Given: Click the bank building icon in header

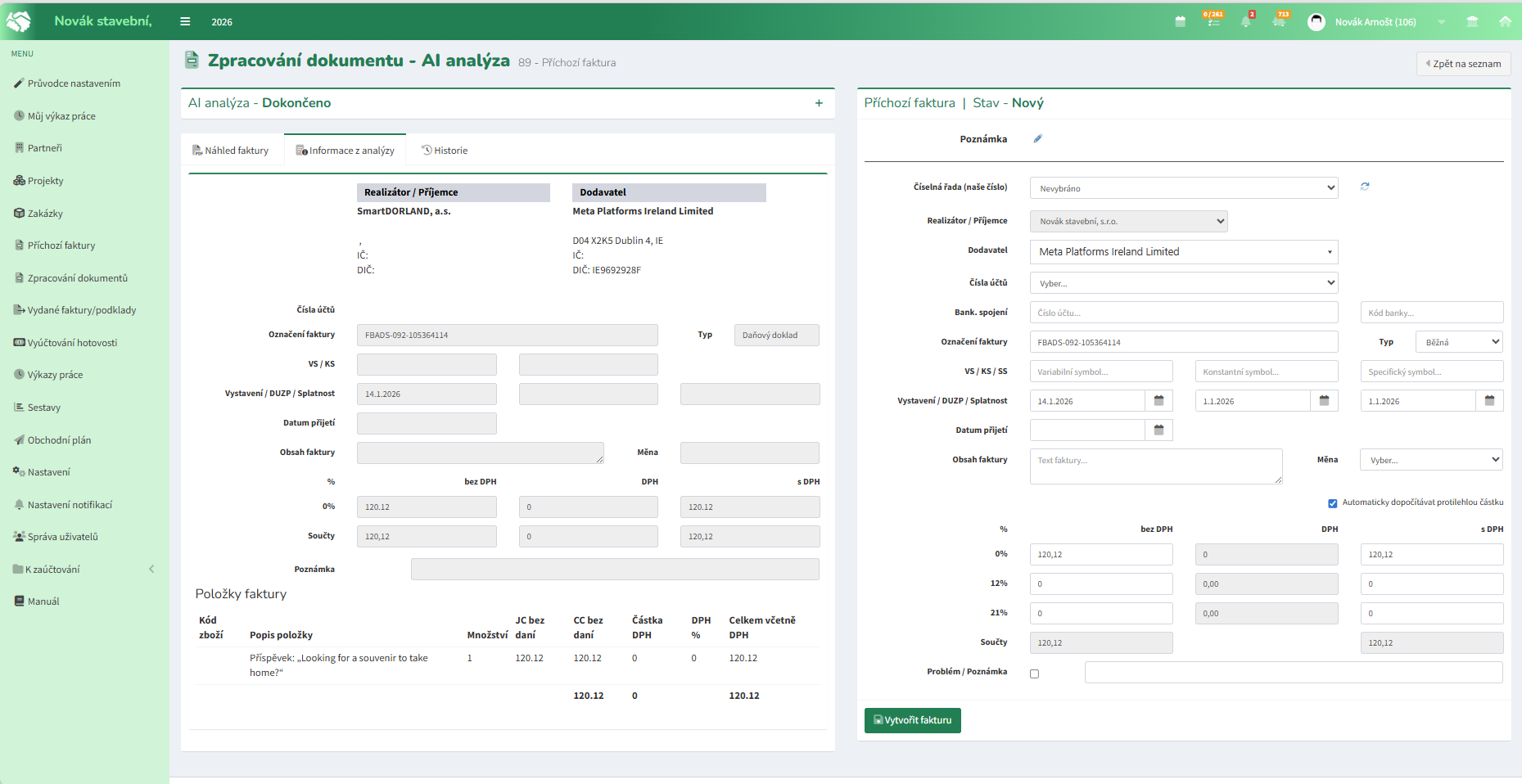Looking at the screenshot, I should pos(1472,22).
